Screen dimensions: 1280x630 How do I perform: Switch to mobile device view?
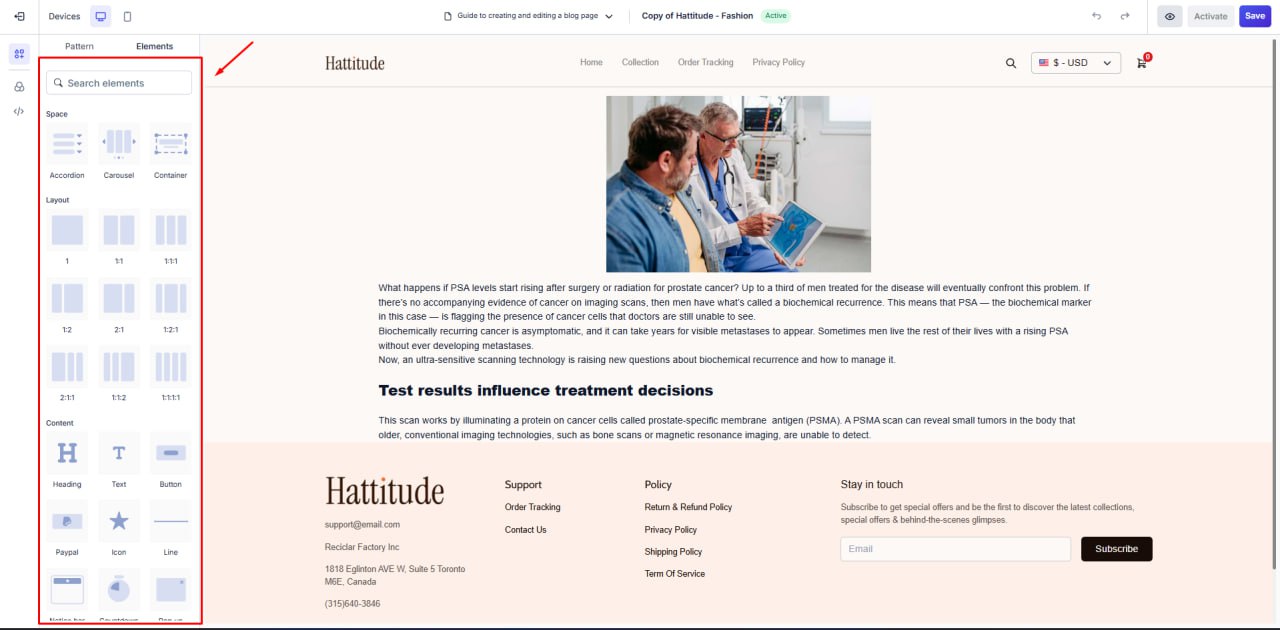(127, 16)
